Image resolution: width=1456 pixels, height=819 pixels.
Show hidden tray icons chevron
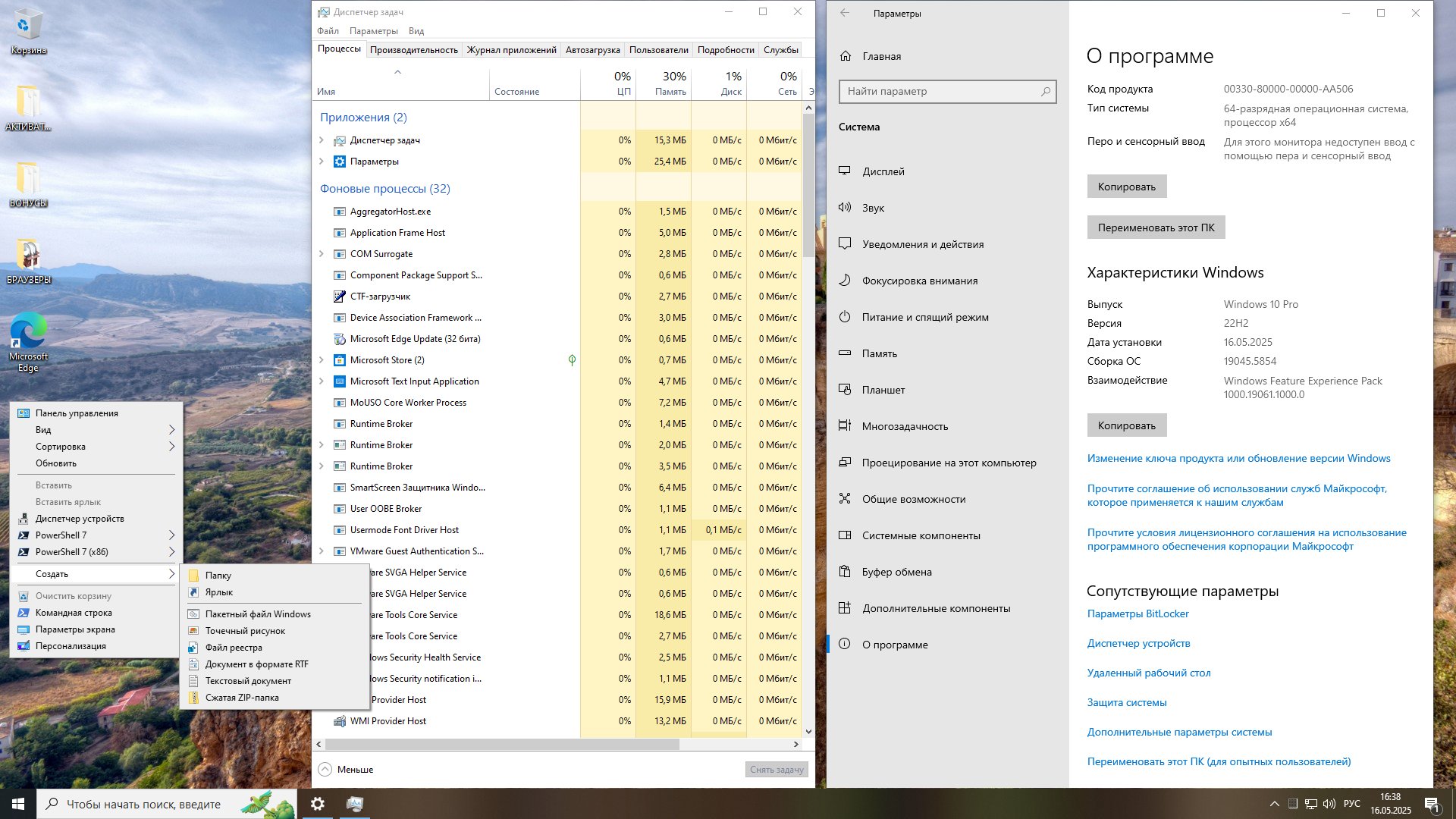(1274, 804)
